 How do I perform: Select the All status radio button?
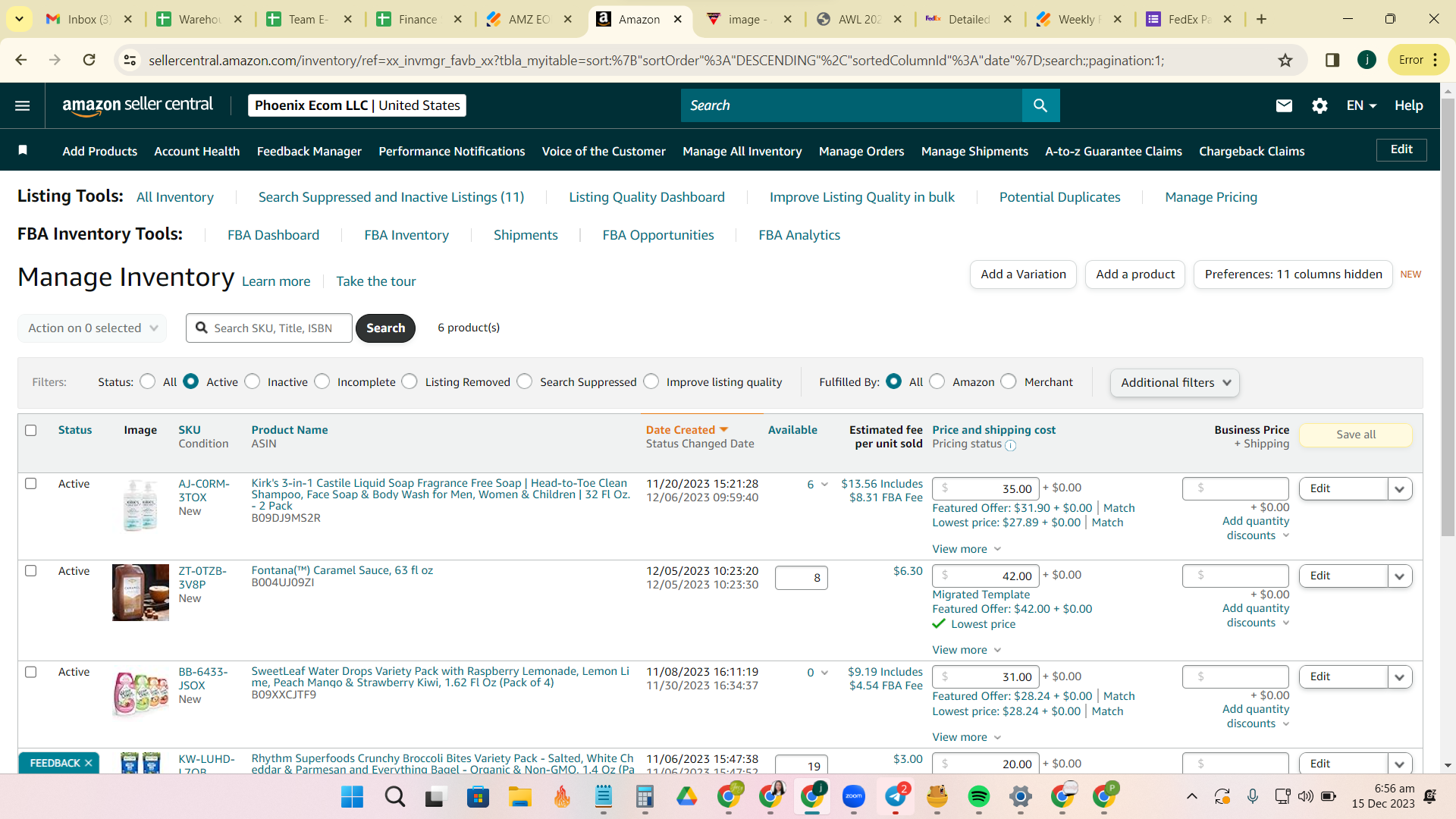click(x=148, y=381)
